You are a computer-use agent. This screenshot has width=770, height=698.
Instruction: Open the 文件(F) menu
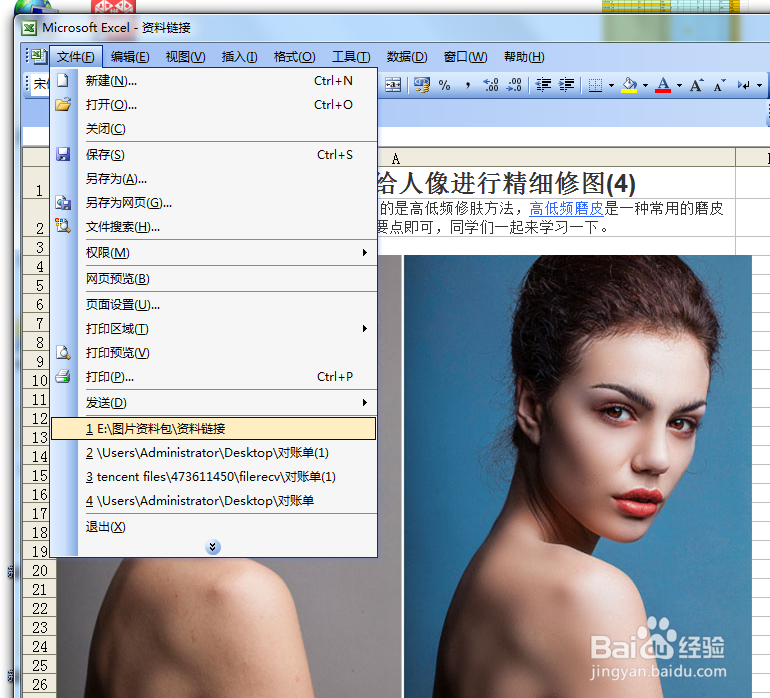[76, 57]
